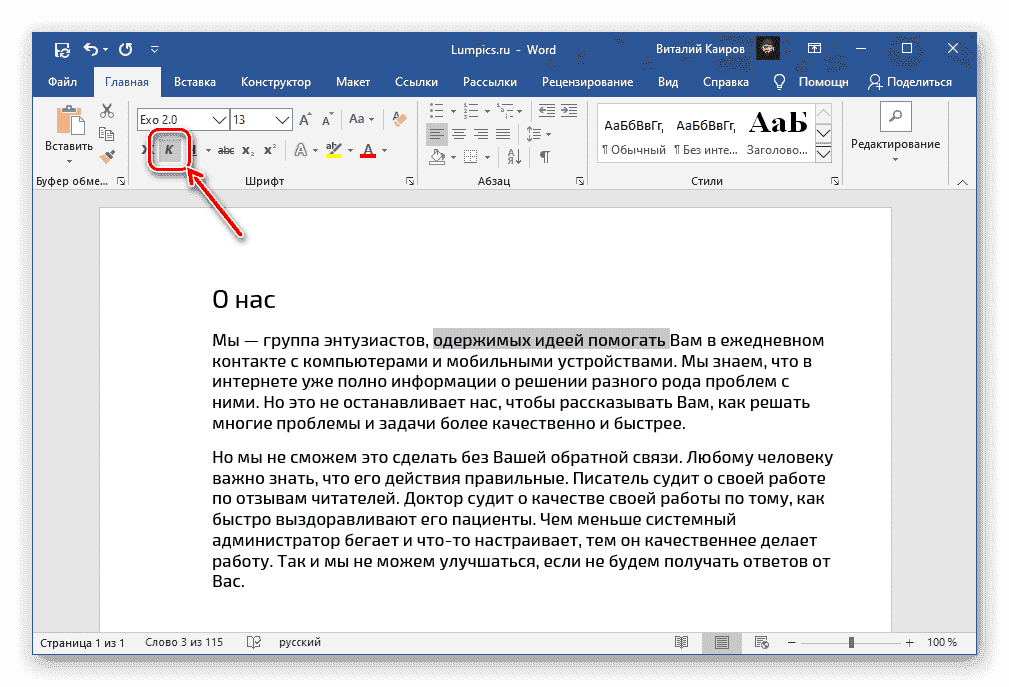Apply yellow text highlight color
This screenshot has height=687, width=1009.
332,149
